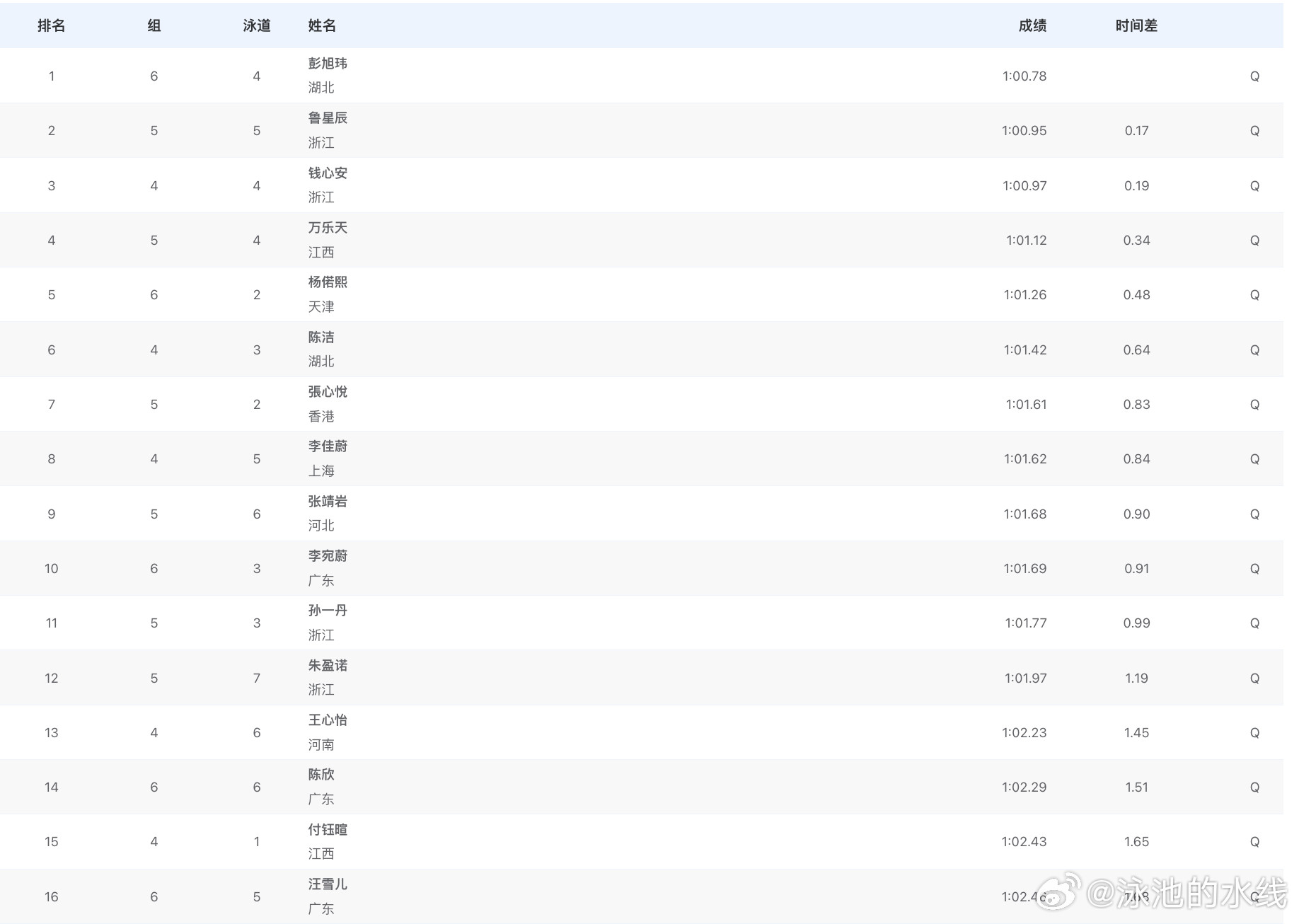Image resolution: width=1299 pixels, height=924 pixels.
Task: Click the Q mark beside 万乐天
Action: pos(1255,240)
